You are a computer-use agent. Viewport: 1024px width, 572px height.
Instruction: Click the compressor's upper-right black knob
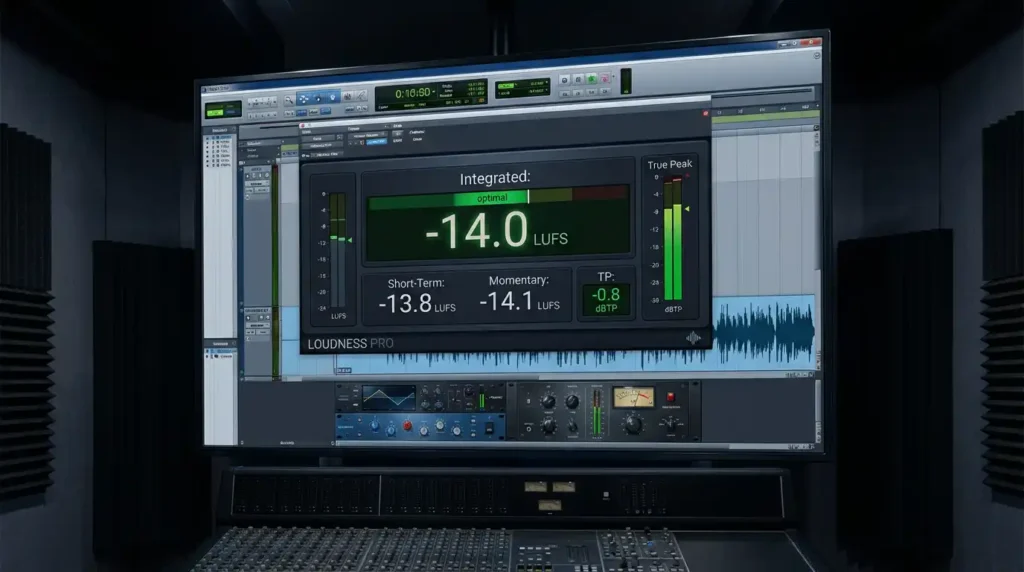pyautogui.click(x=572, y=402)
